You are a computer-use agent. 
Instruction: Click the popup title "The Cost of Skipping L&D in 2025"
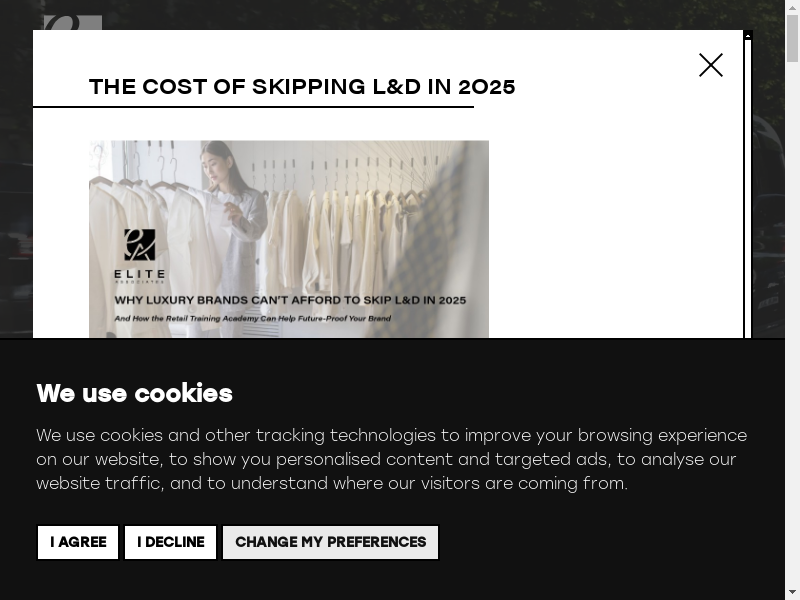(x=302, y=87)
